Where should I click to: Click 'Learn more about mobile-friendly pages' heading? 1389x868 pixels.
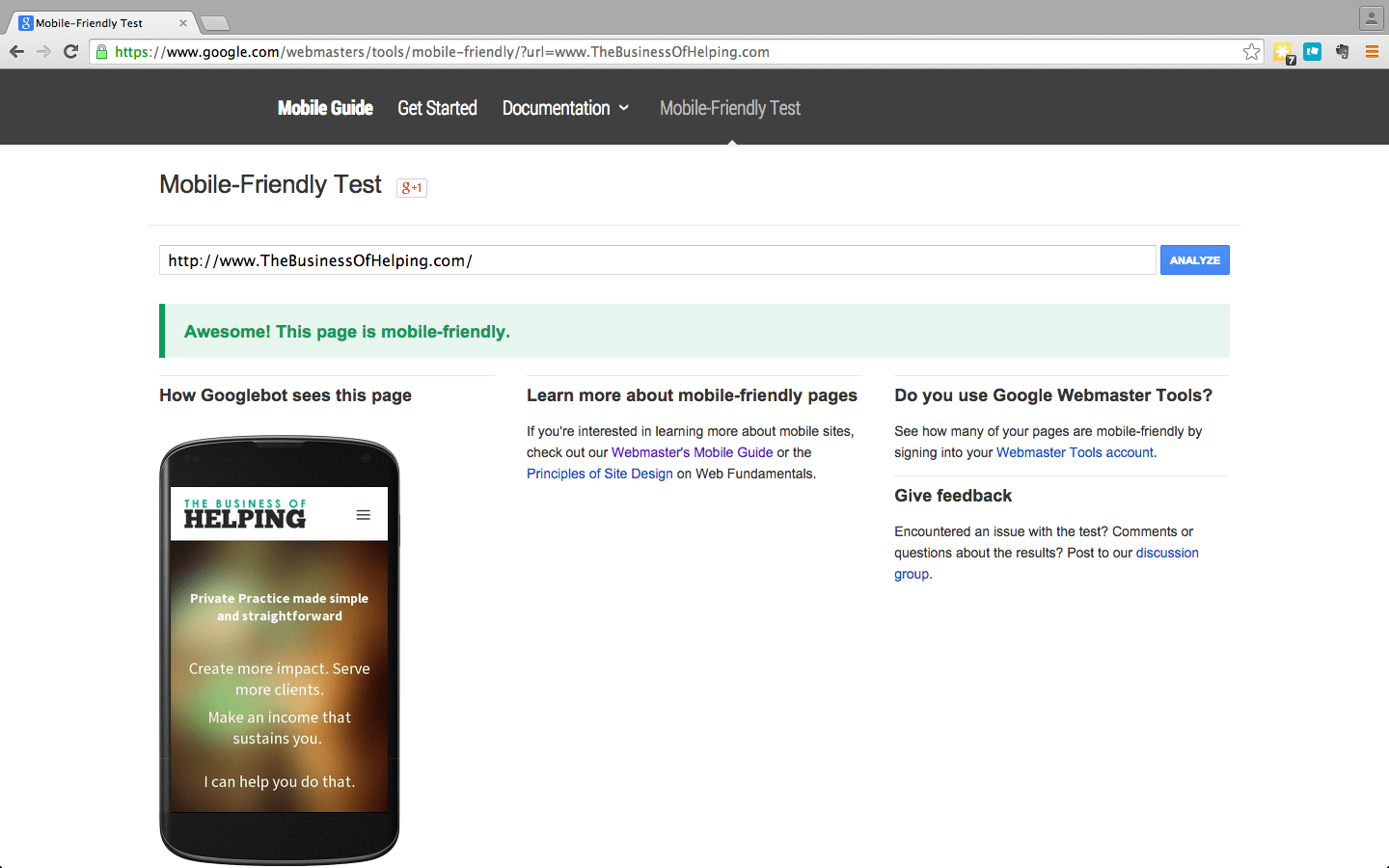click(x=692, y=395)
